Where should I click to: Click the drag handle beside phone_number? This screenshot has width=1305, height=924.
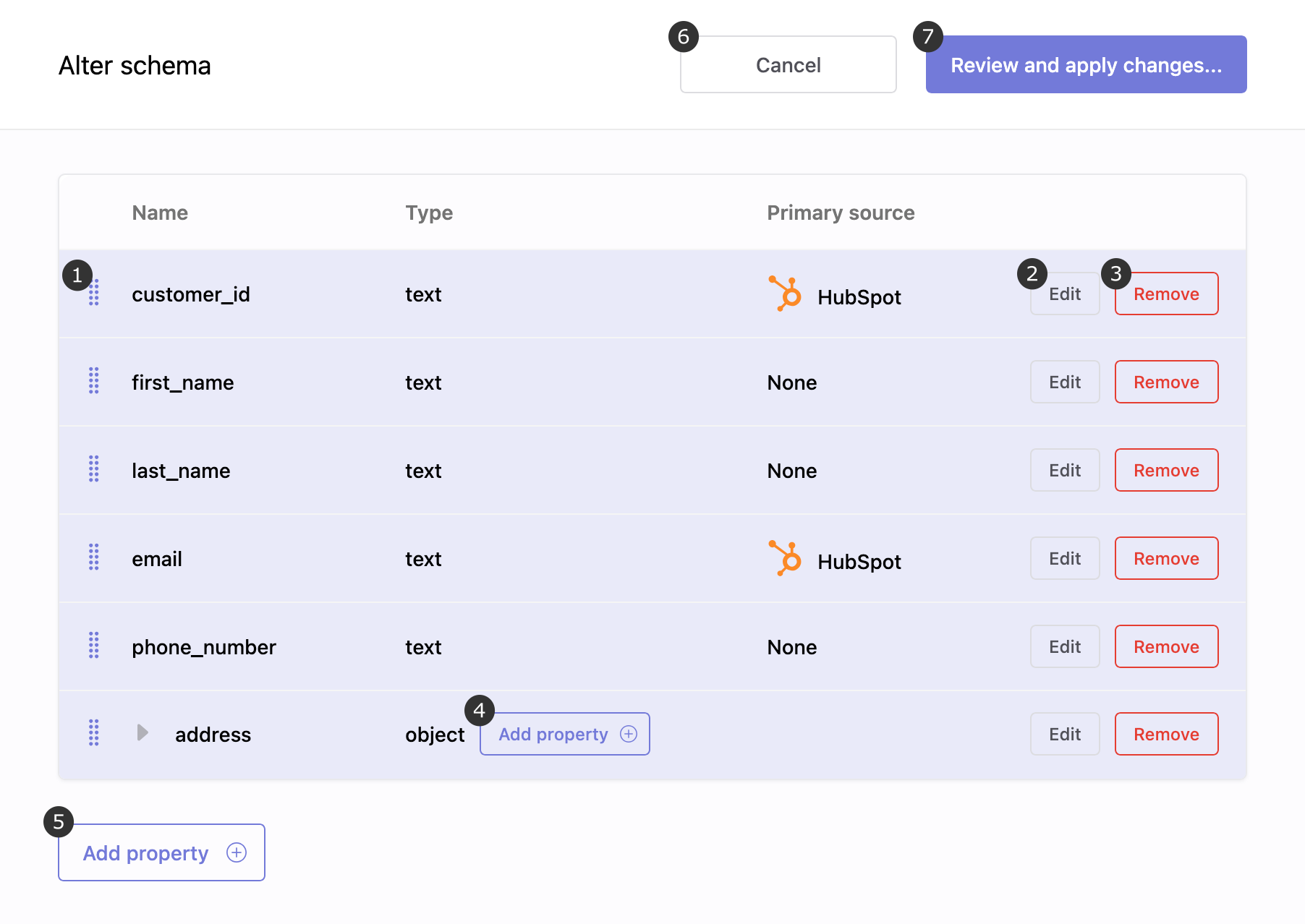[94, 646]
